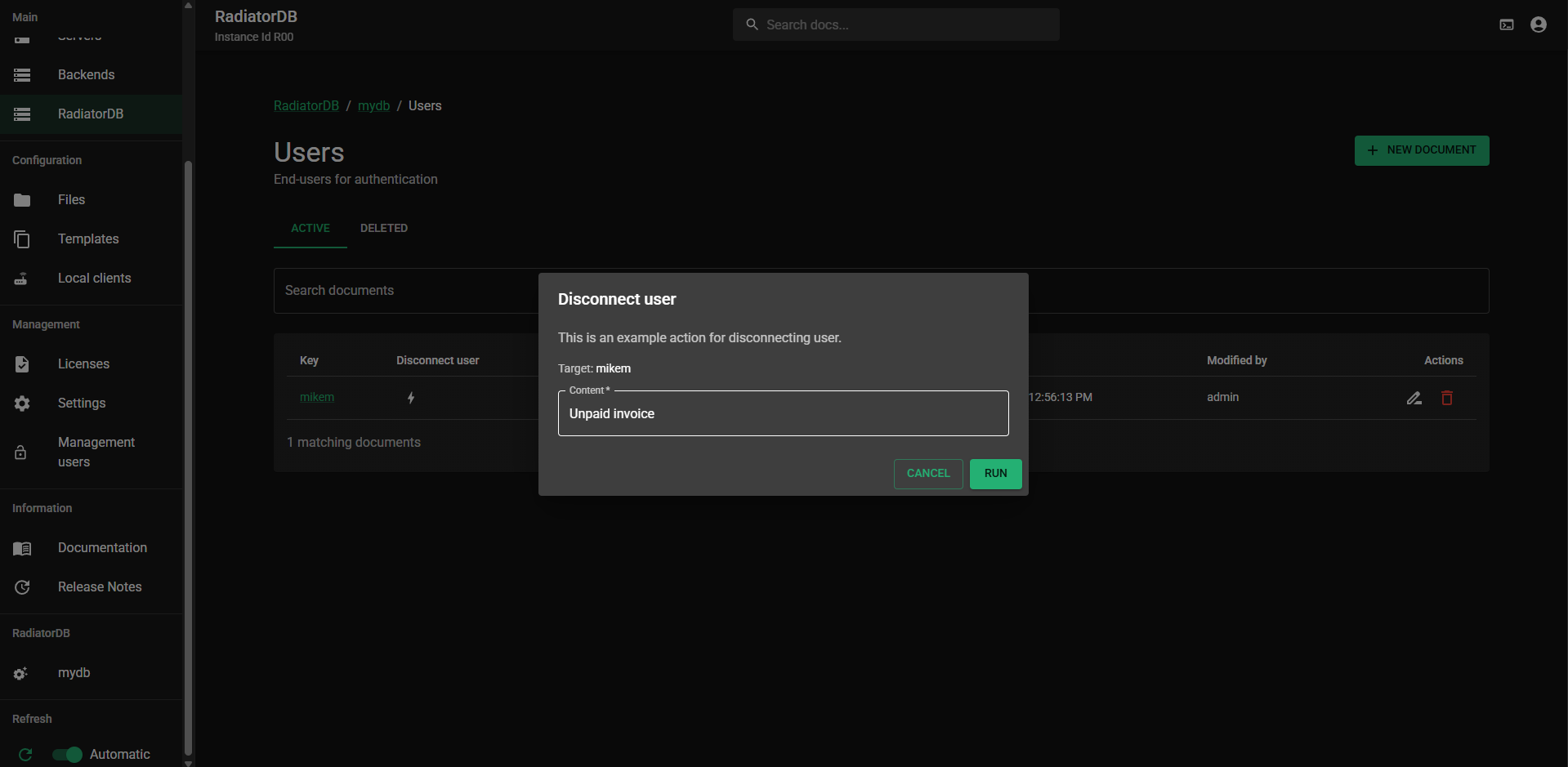Click the Release Notes history icon
Screen dimensions: 1568x767
22,587
